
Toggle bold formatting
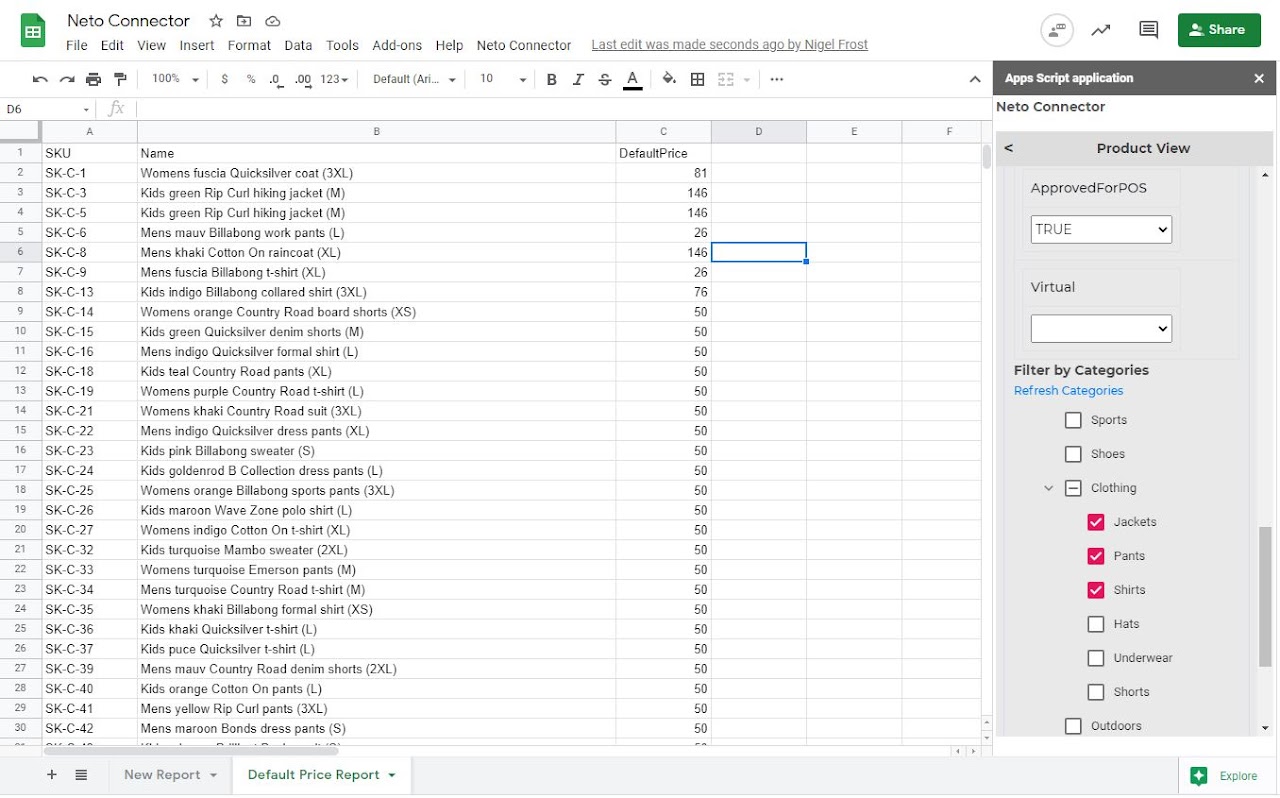(x=551, y=79)
